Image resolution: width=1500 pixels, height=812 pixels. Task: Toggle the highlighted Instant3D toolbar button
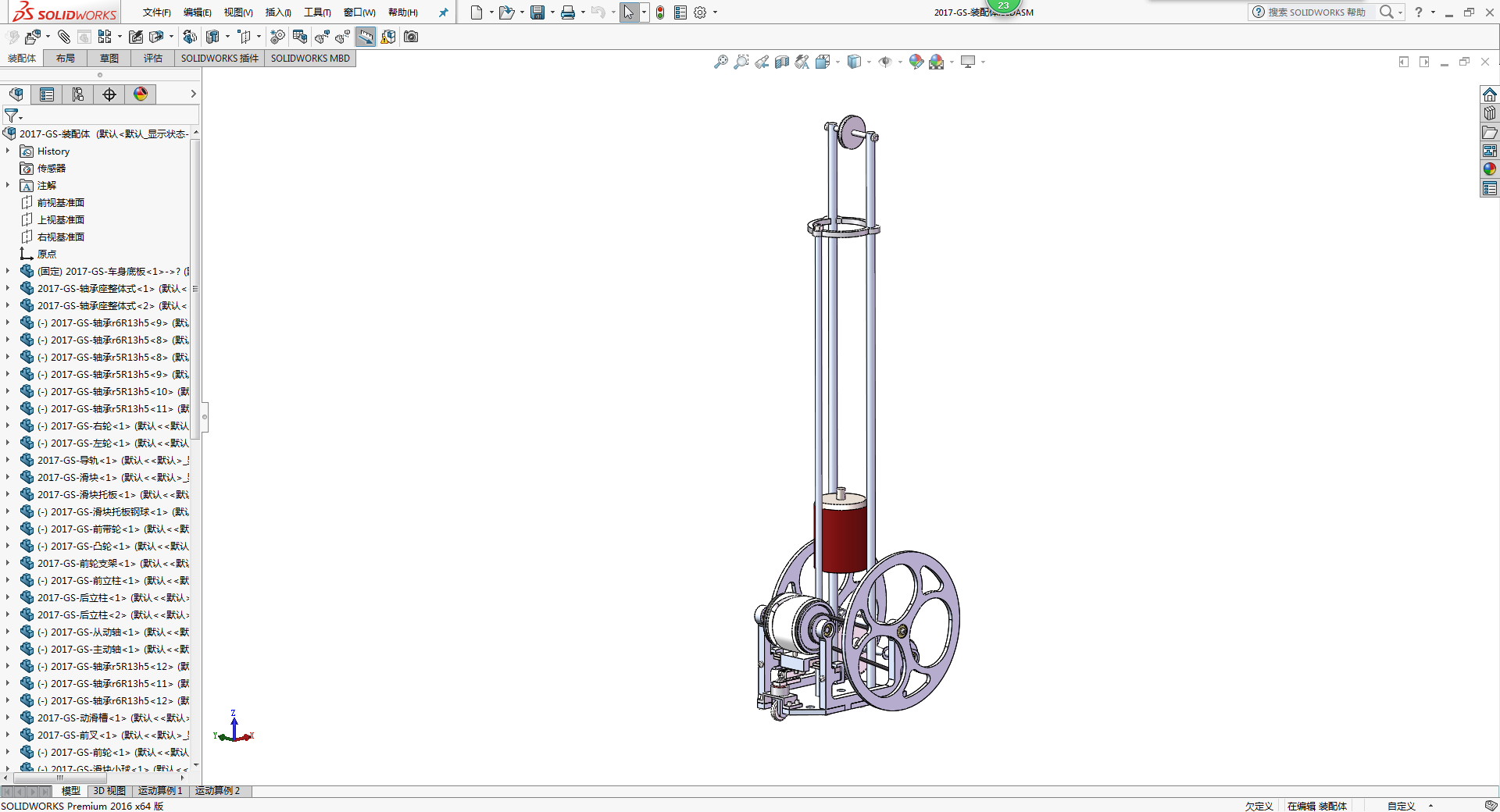point(366,37)
